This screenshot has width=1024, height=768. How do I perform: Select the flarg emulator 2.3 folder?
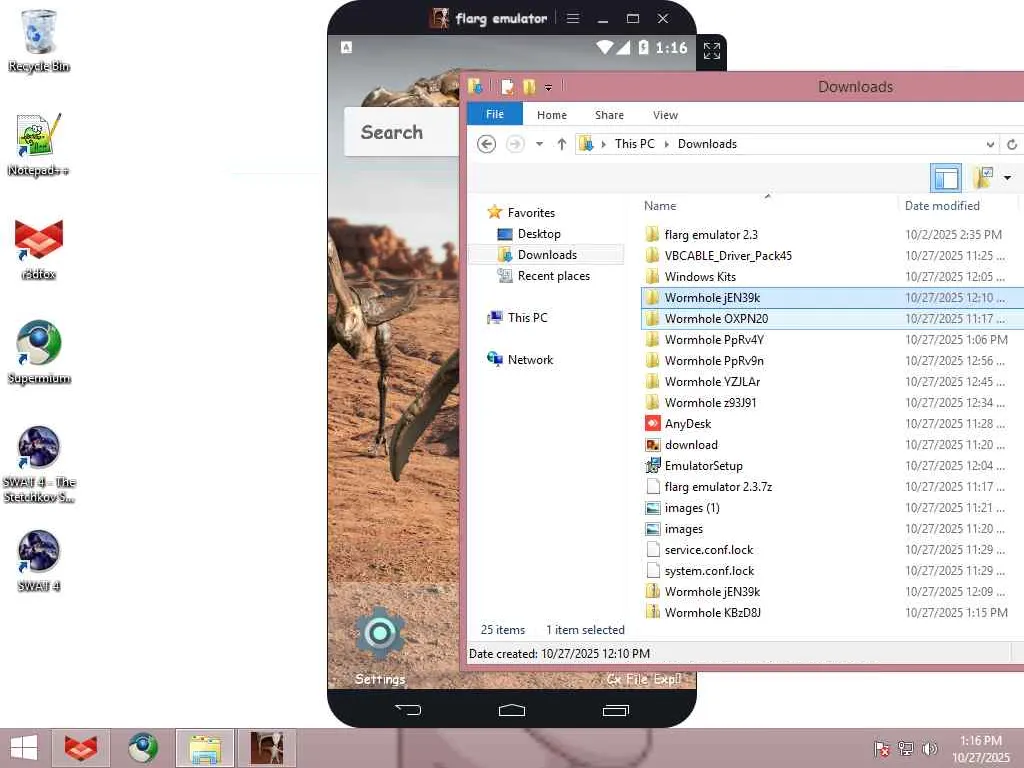711,234
